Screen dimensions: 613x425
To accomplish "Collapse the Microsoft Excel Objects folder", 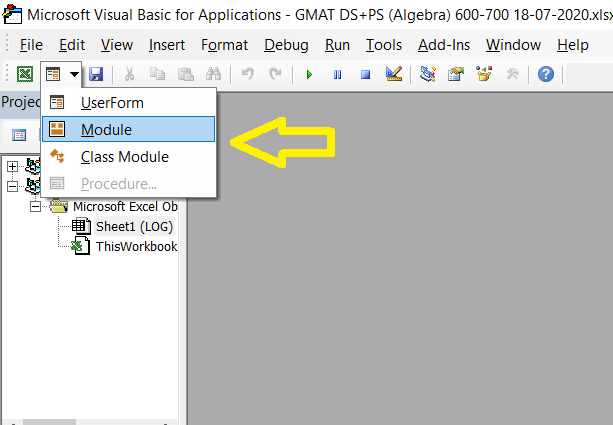I will pos(35,206).
